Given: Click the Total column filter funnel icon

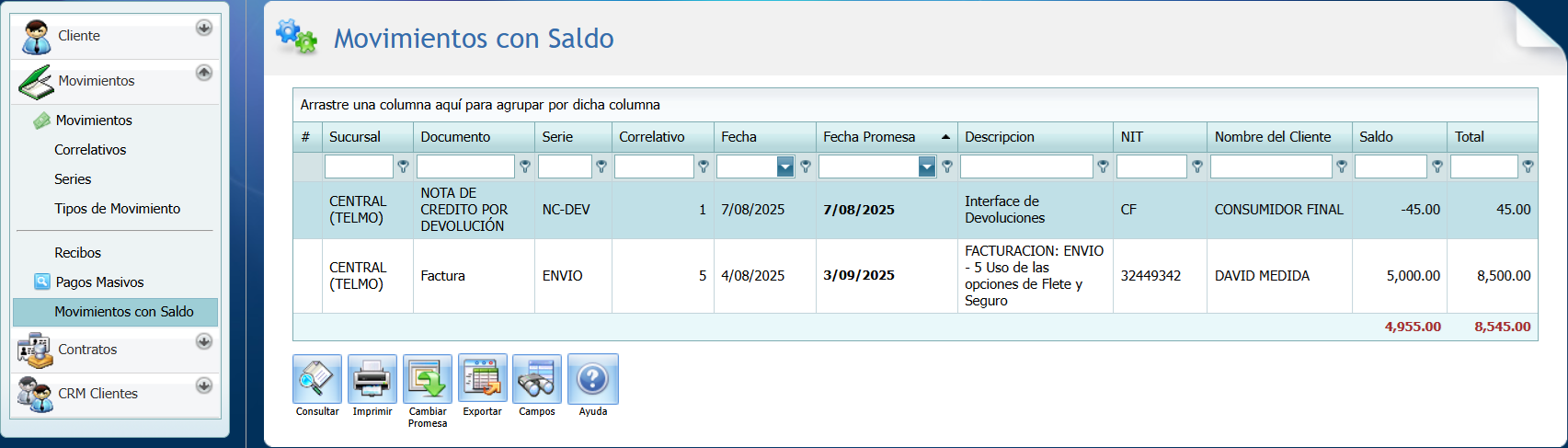Looking at the screenshot, I should tap(1528, 167).
